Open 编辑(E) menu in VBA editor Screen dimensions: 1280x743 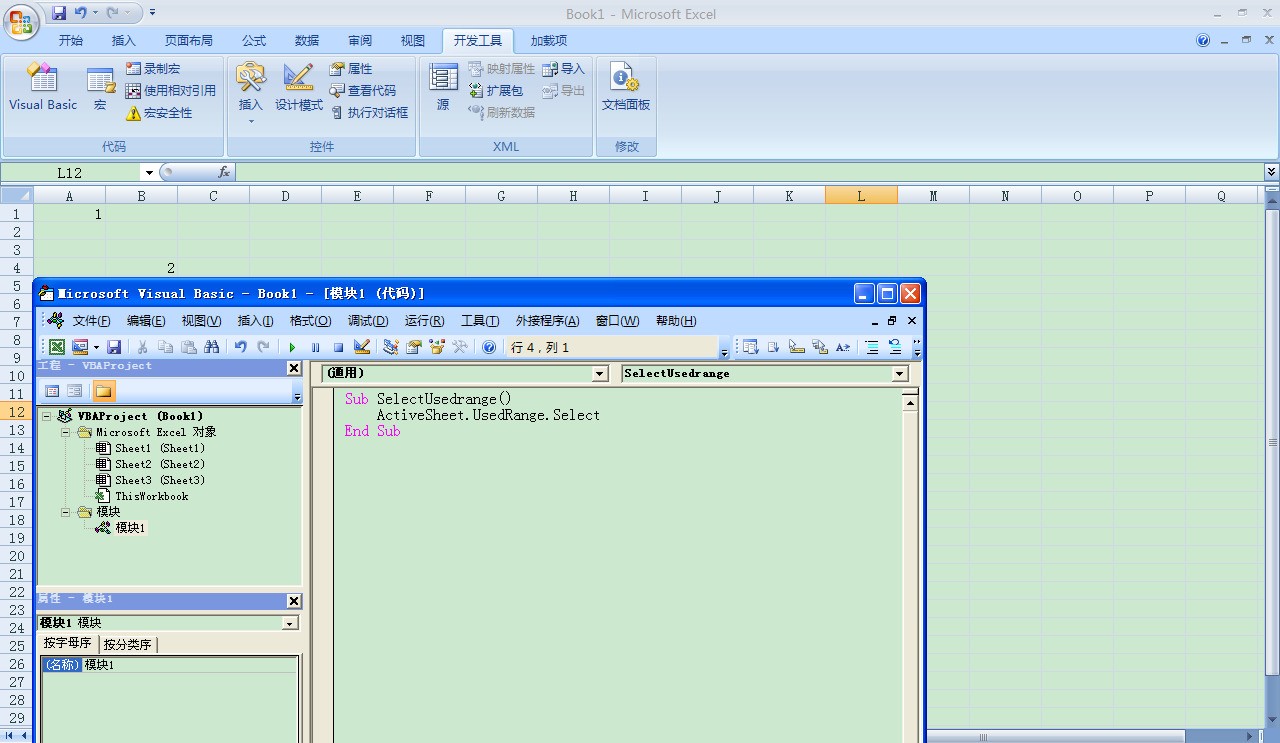pyautogui.click(x=146, y=321)
